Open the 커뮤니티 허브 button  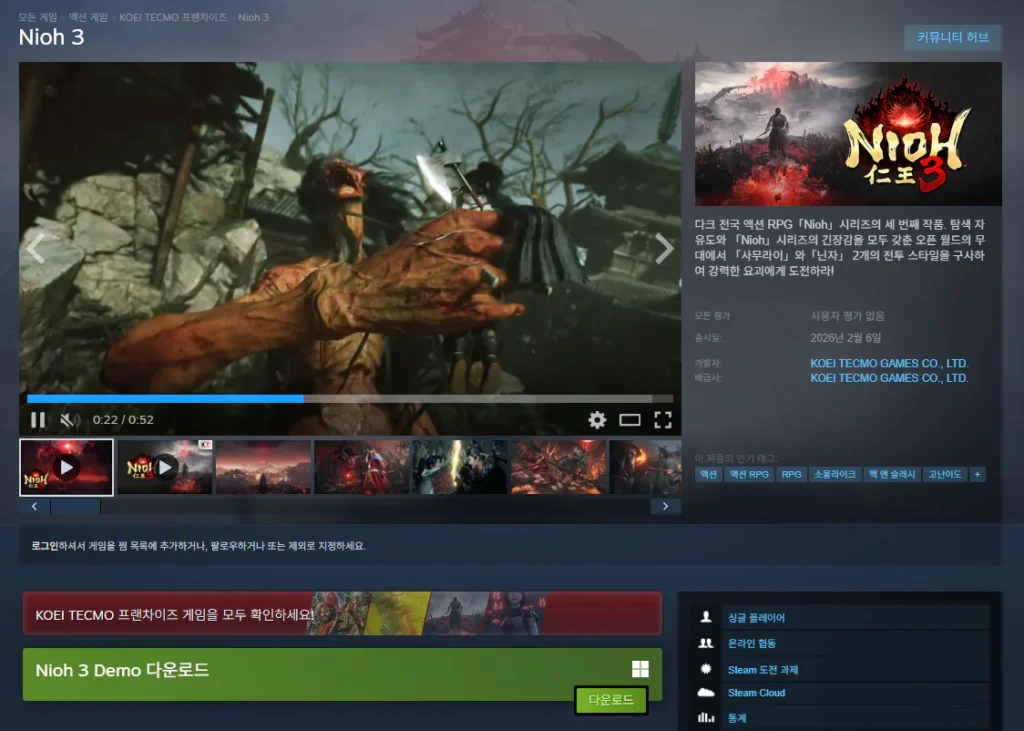click(951, 38)
